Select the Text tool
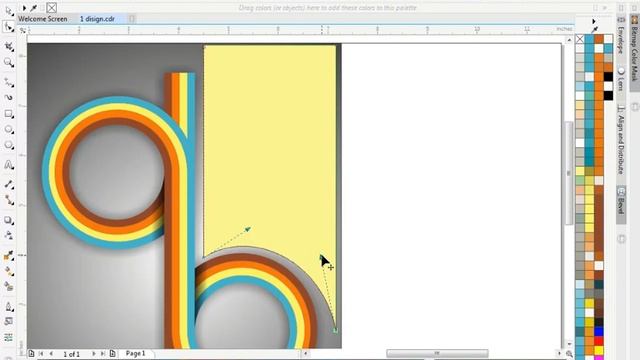The image size is (640, 360). (9, 165)
